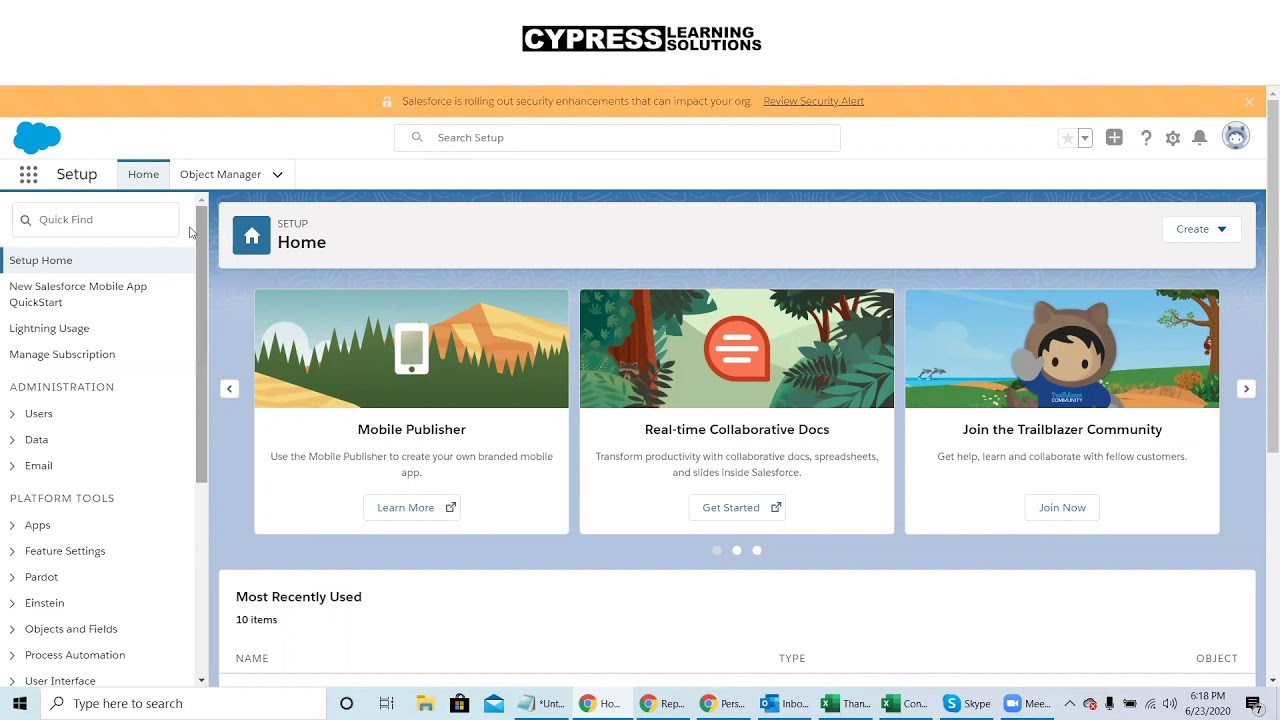The width and height of the screenshot is (1280, 720).
Task: Open Task View in taskbar
Action: pyautogui.click(x=386, y=704)
